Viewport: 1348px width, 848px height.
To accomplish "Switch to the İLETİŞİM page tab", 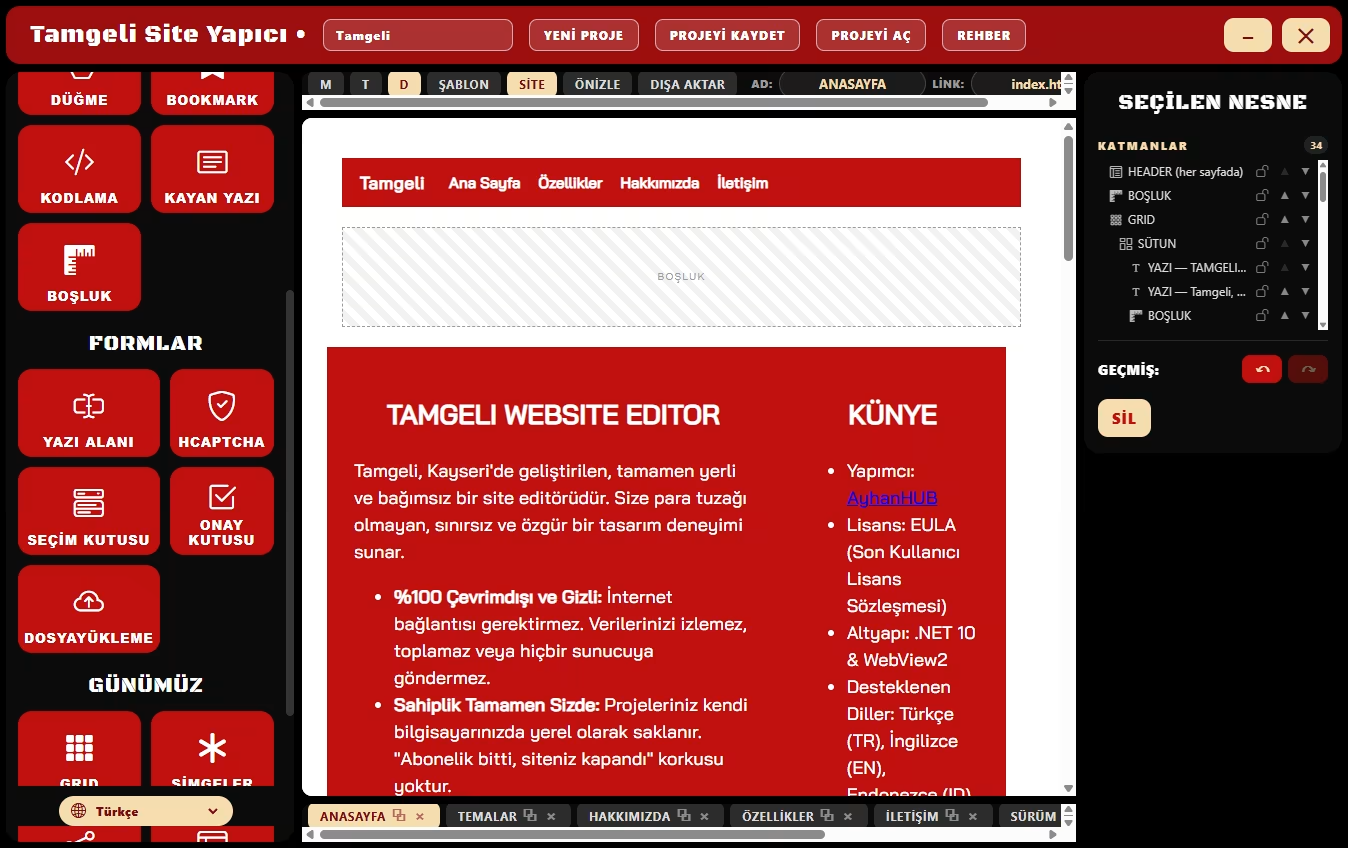I will [912, 816].
